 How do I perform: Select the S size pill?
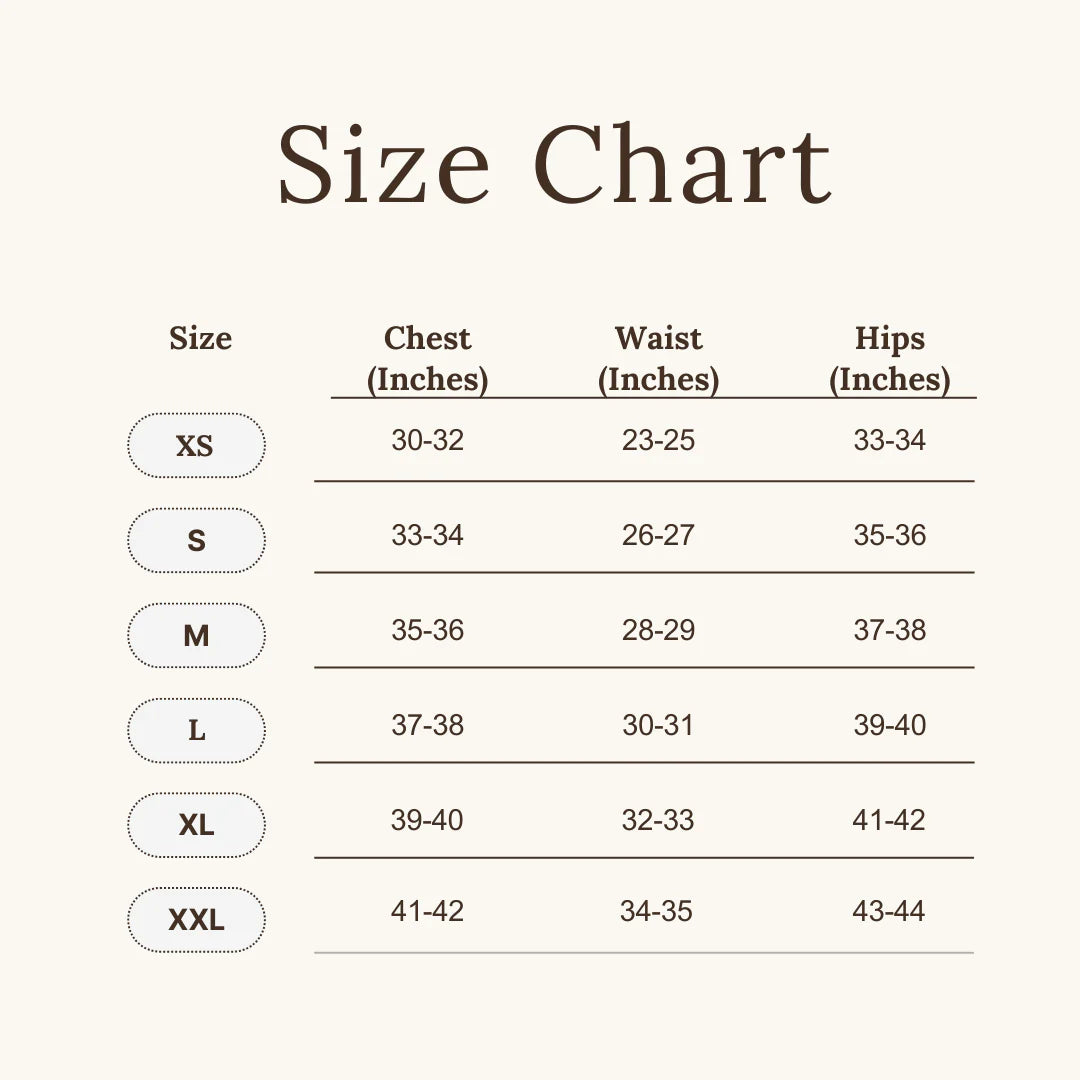pyautogui.click(x=196, y=541)
